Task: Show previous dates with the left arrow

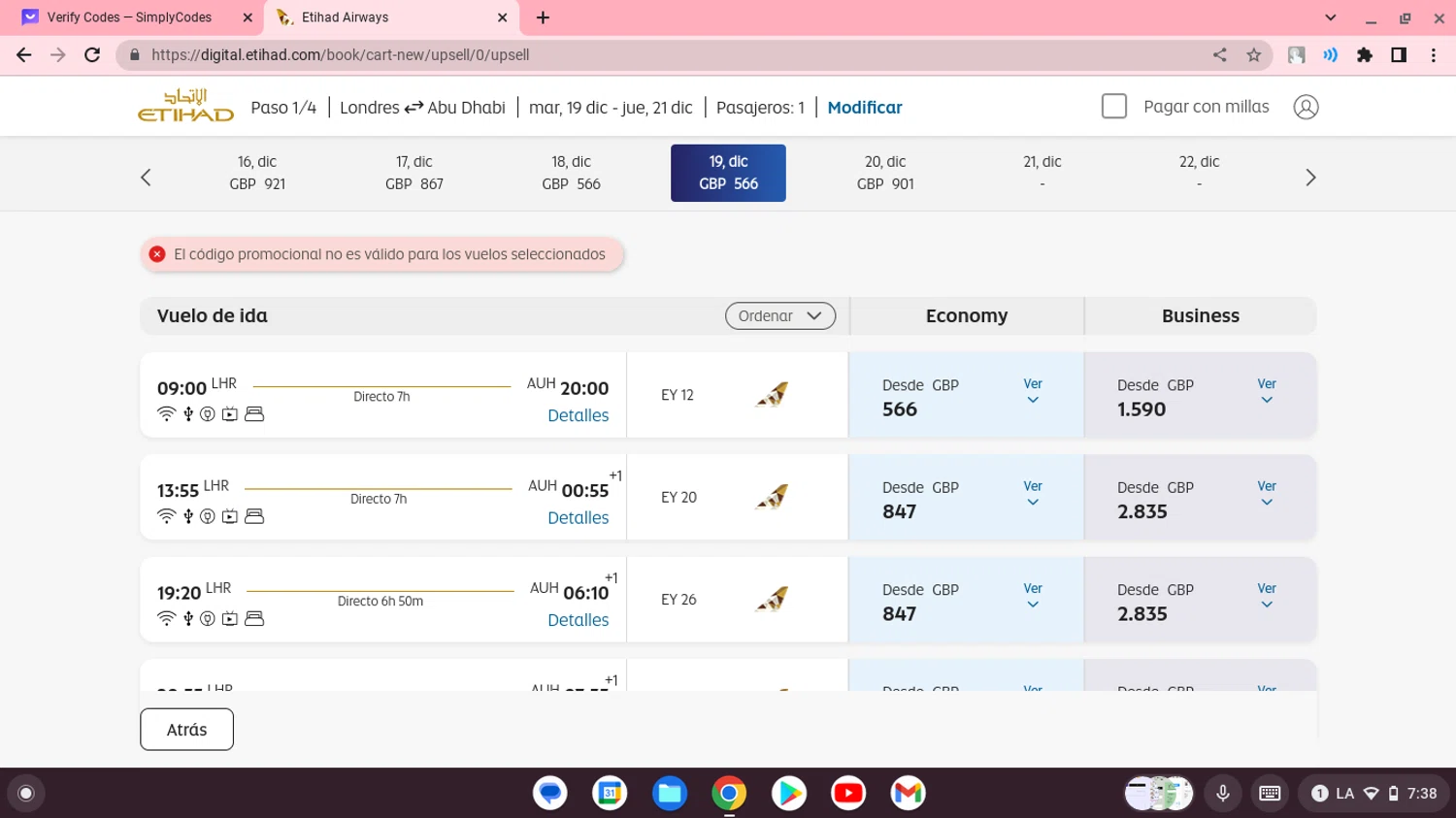Action: coord(146,178)
